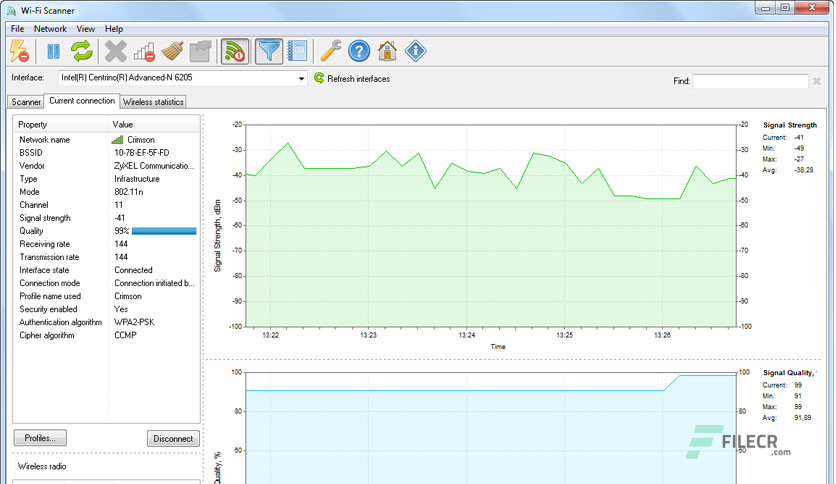The height and width of the screenshot is (484, 836).
Task: Click Refresh interfaces
Action: coord(352,78)
